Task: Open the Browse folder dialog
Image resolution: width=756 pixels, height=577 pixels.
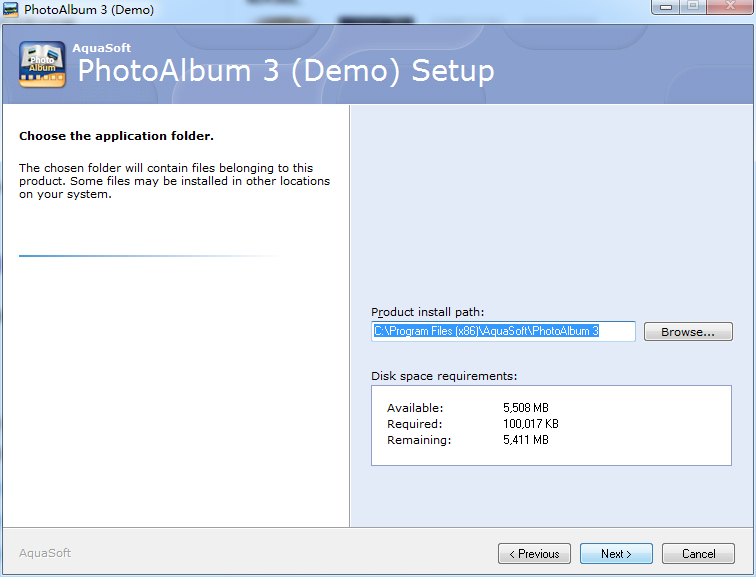Action: (x=688, y=332)
